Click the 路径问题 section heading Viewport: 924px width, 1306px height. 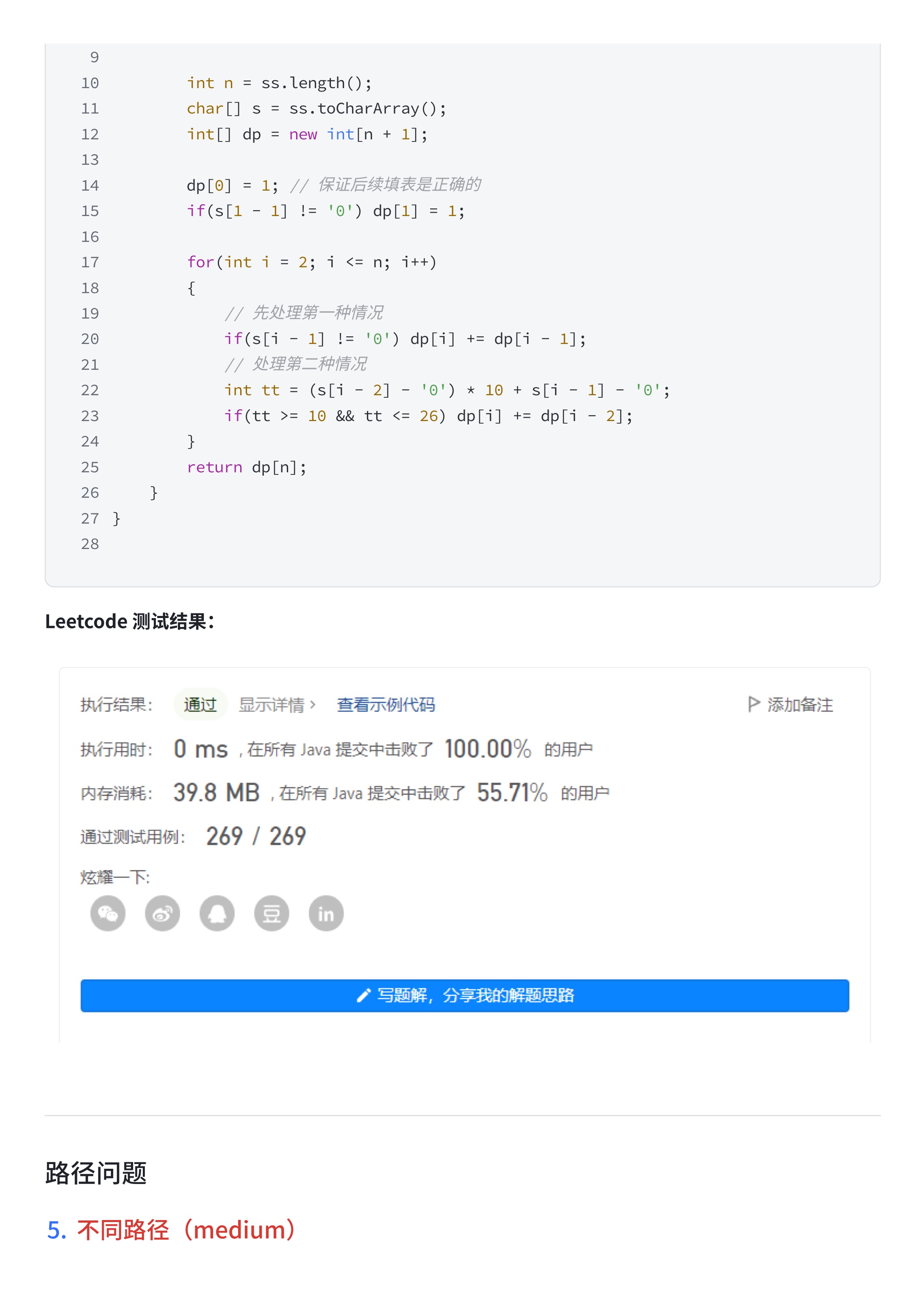[x=96, y=1173]
